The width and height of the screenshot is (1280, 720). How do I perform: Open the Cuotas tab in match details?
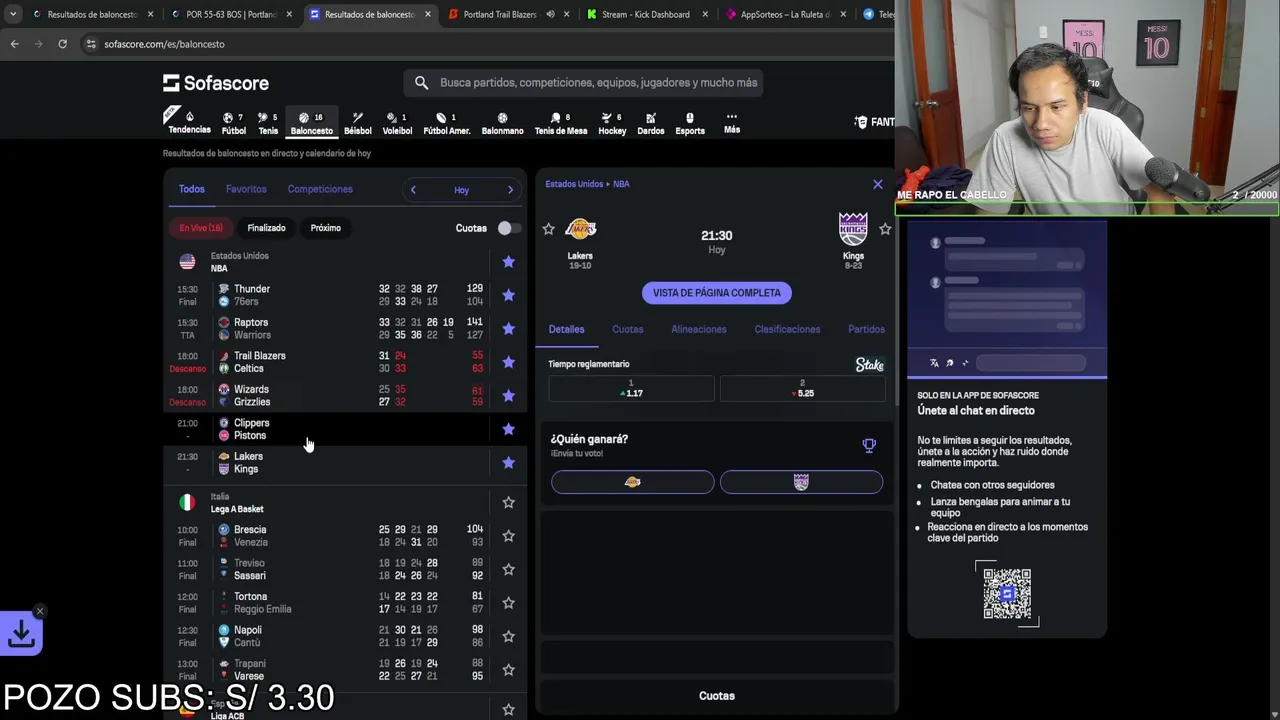[x=628, y=329]
